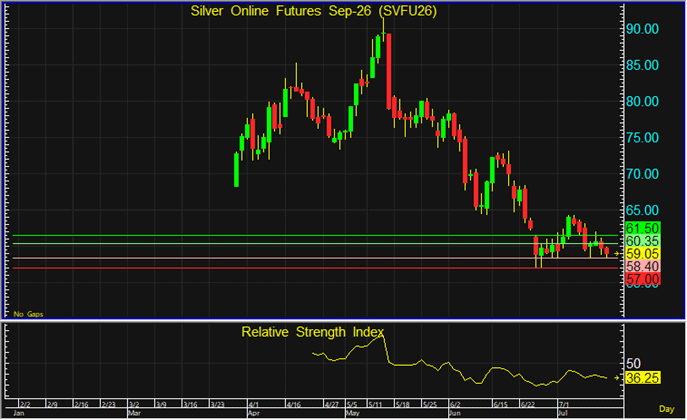
Task: Click the No Gaps label
Action: coord(28,314)
